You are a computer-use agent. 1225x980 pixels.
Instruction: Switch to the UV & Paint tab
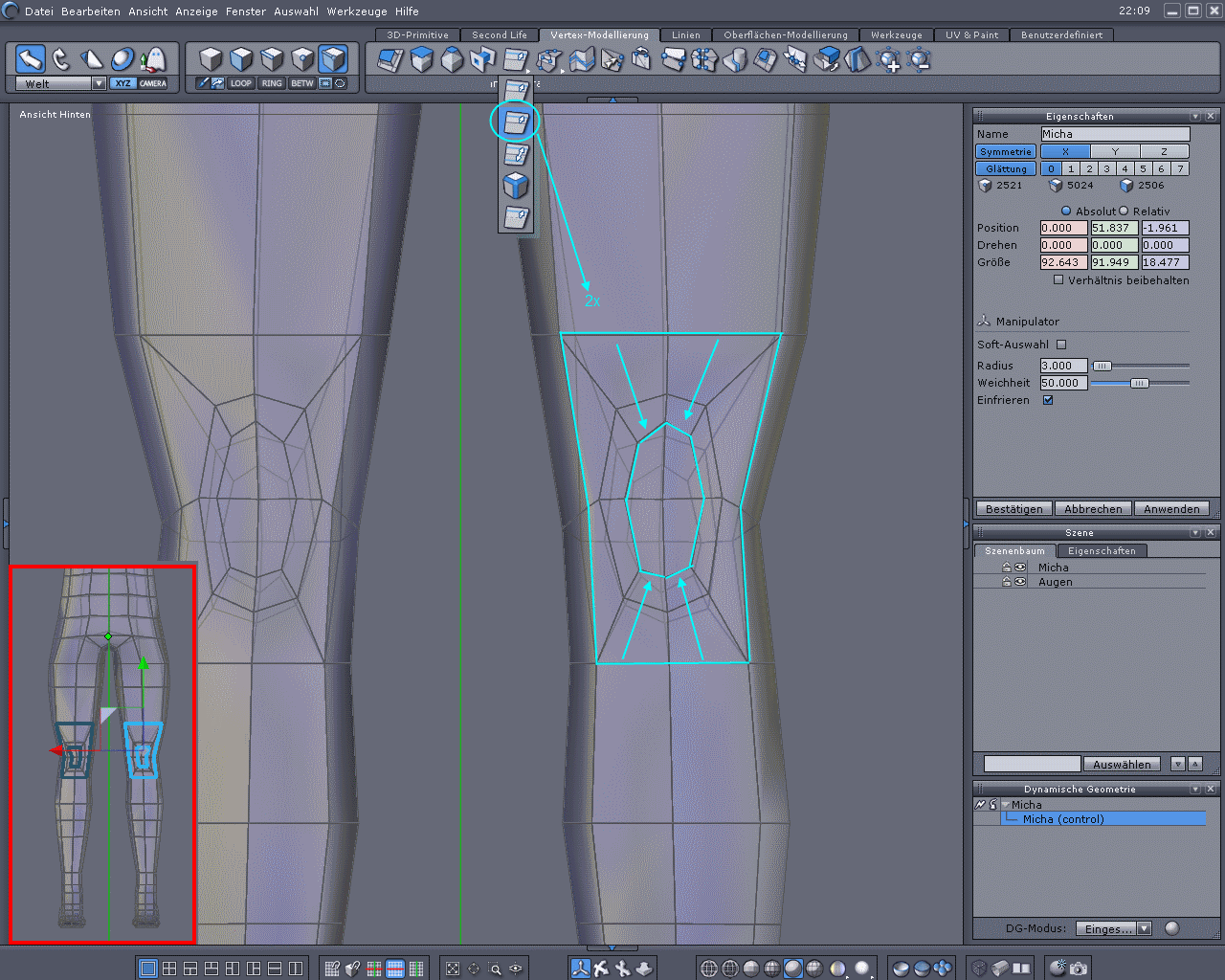(971, 34)
